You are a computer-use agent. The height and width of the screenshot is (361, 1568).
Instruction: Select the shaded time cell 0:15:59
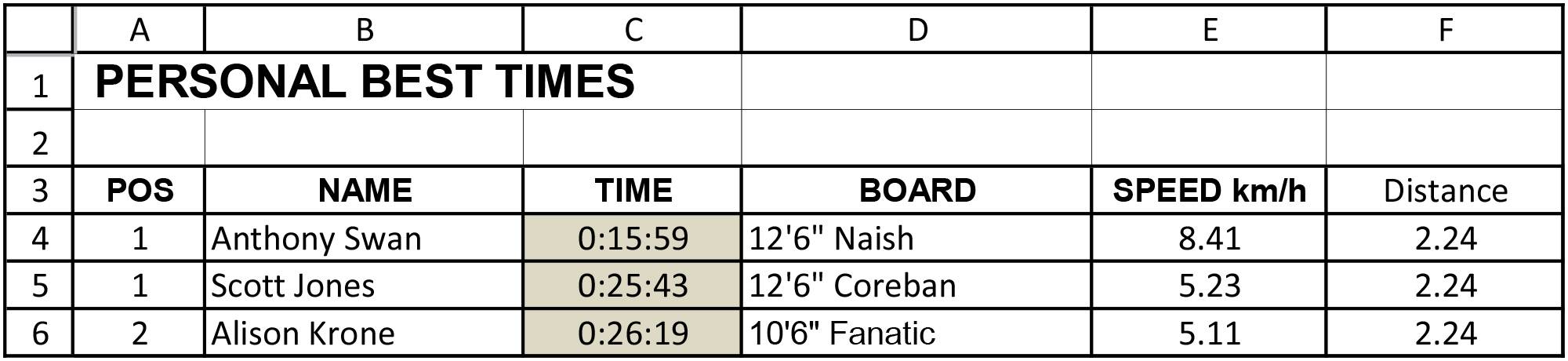(x=632, y=238)
